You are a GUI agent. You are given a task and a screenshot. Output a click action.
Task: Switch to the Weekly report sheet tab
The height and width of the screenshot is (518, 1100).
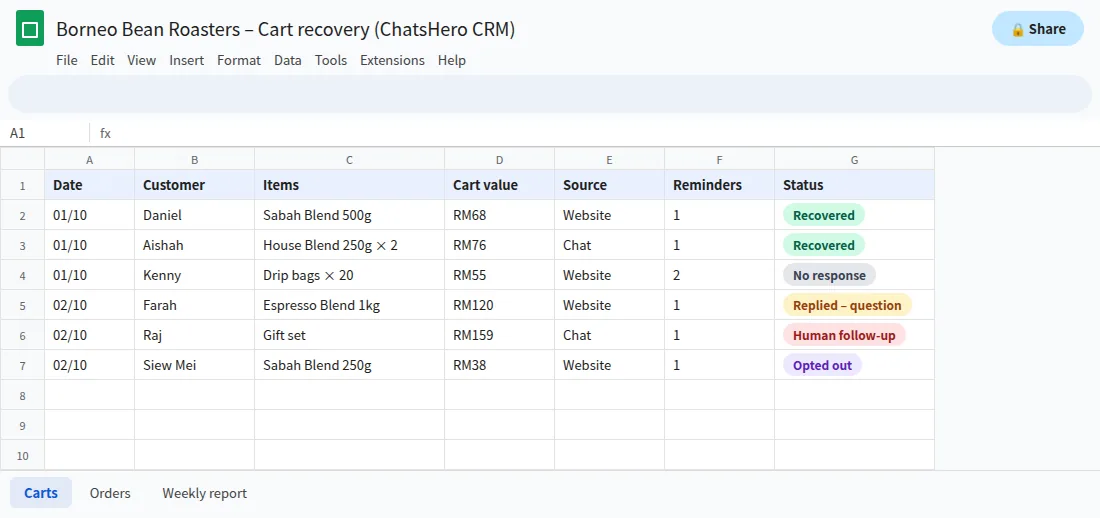(x=205, y=493)
